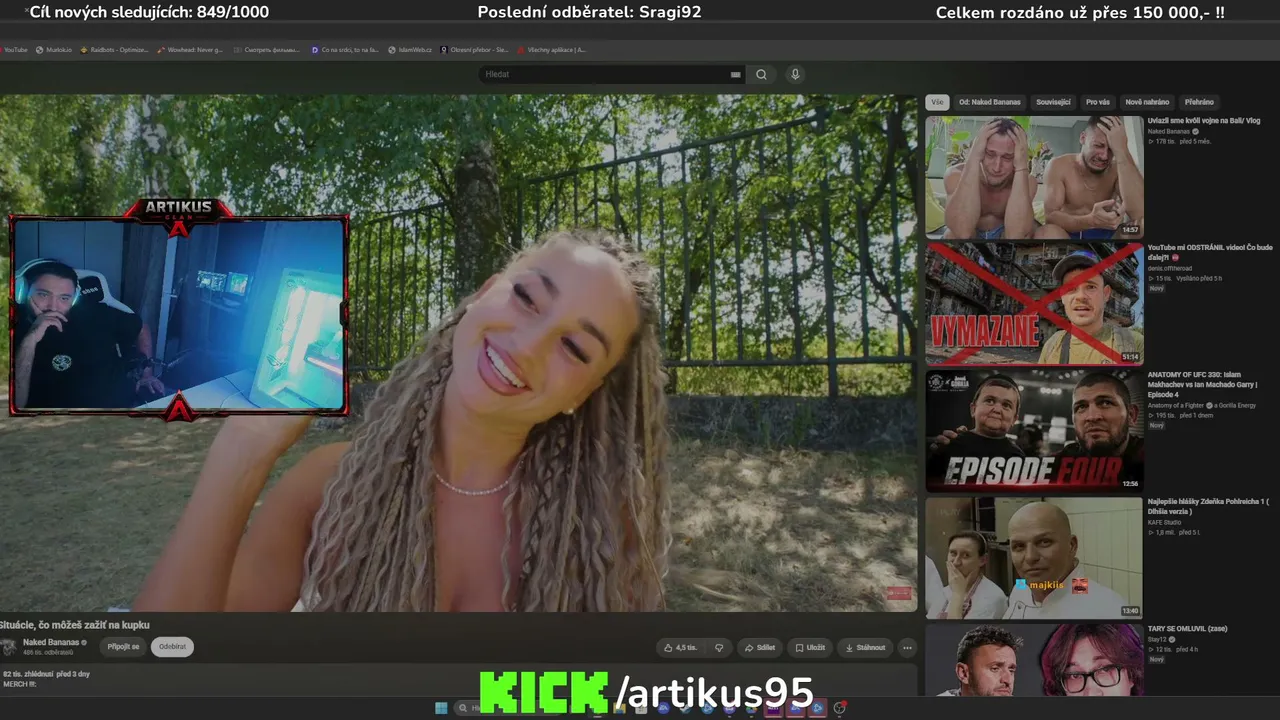
Task: Open the IslamWeb.cz bookmark
Action: coord(411,49)
